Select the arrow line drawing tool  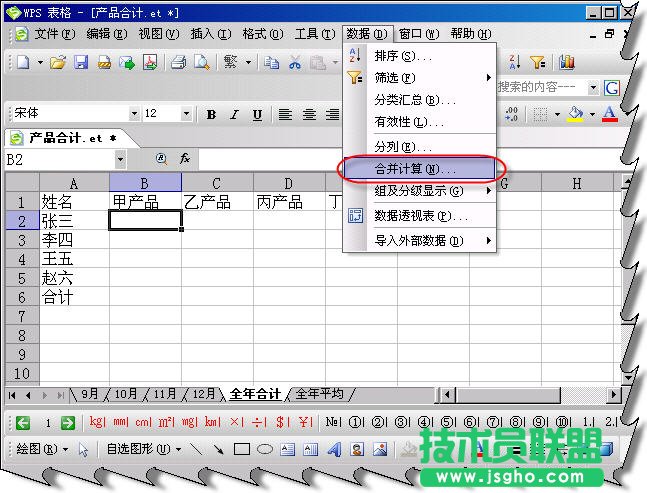219,449
